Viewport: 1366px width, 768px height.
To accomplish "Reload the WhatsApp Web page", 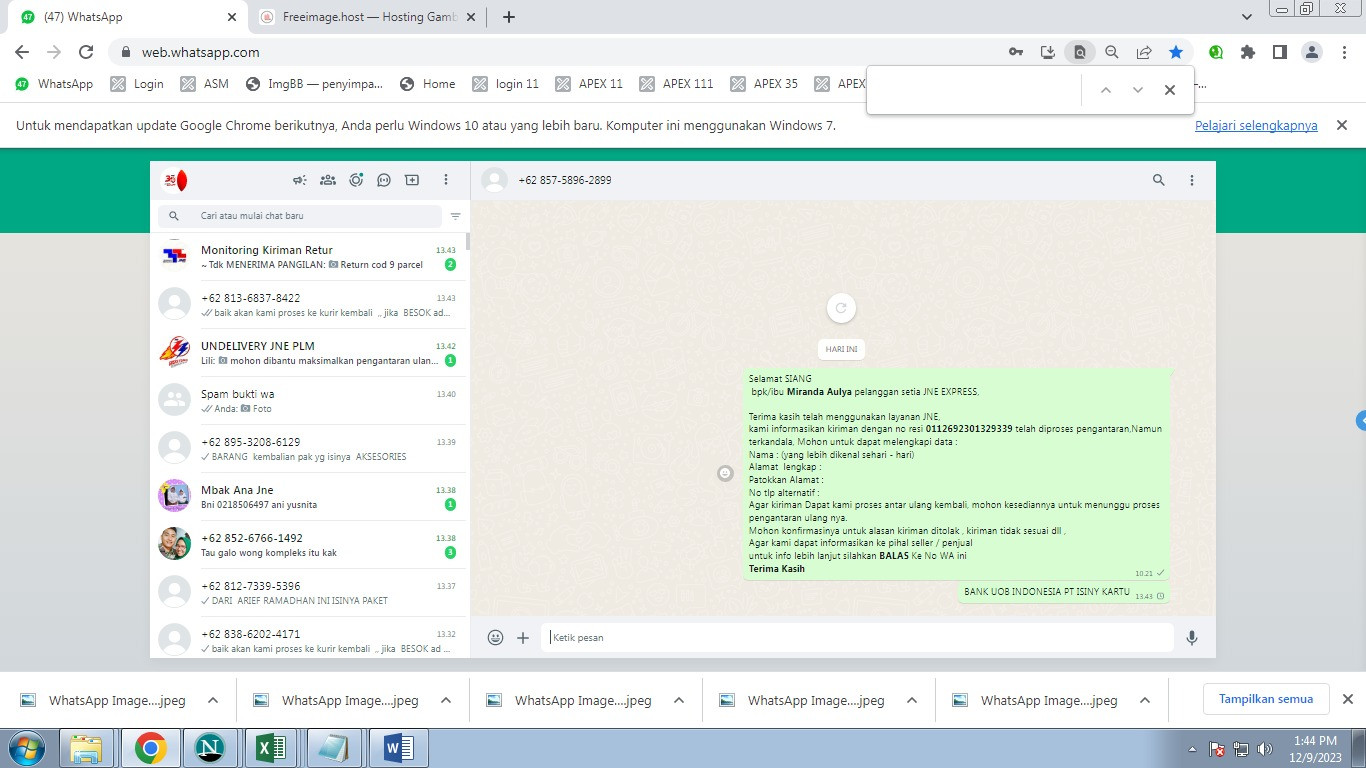I will click(86, 52).
